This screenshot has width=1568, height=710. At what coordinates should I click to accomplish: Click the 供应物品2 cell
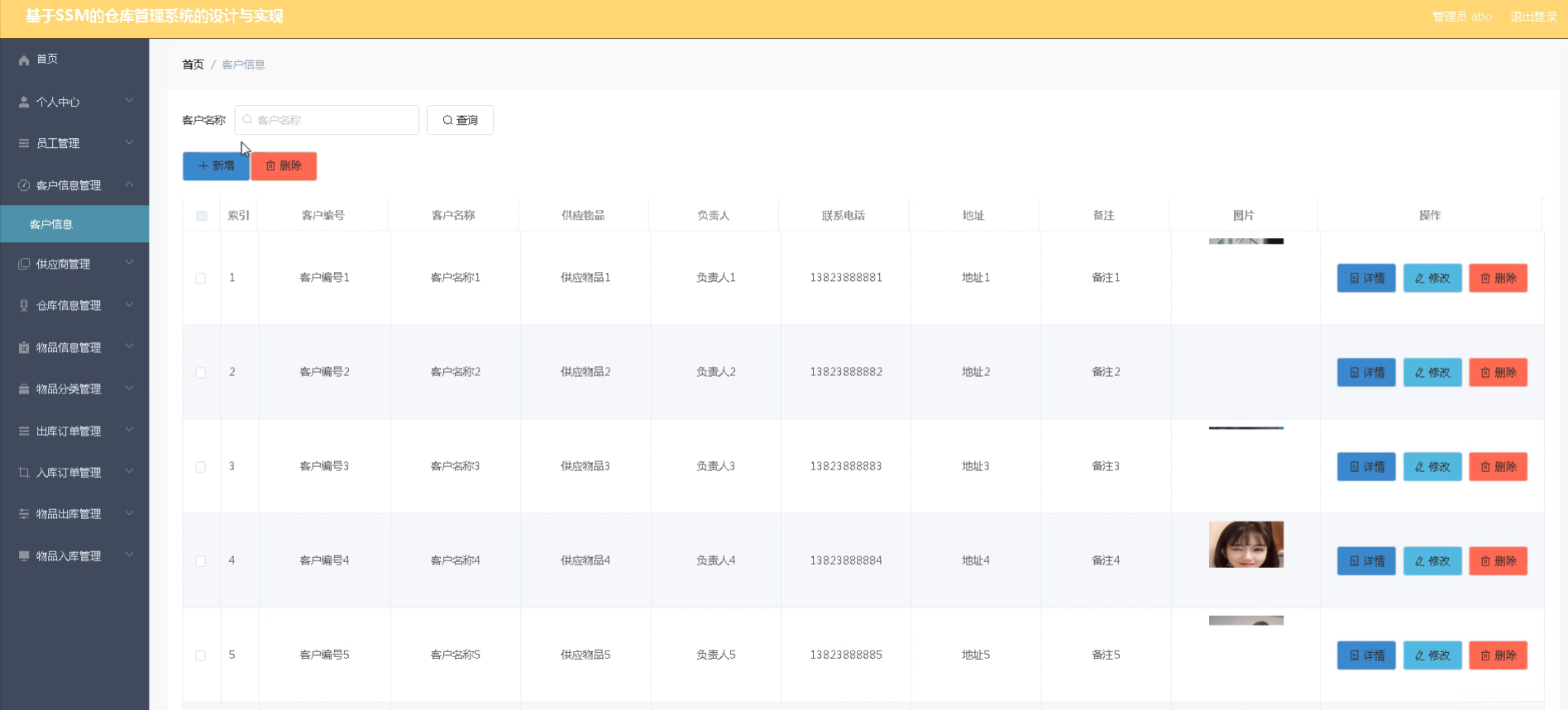(586, 372)
